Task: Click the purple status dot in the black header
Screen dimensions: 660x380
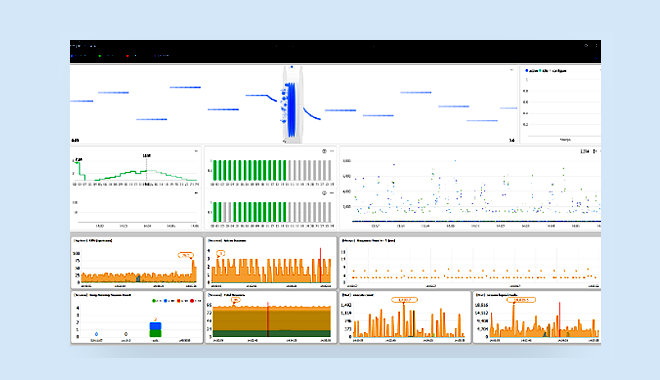Action: click(x=155, y=56)
